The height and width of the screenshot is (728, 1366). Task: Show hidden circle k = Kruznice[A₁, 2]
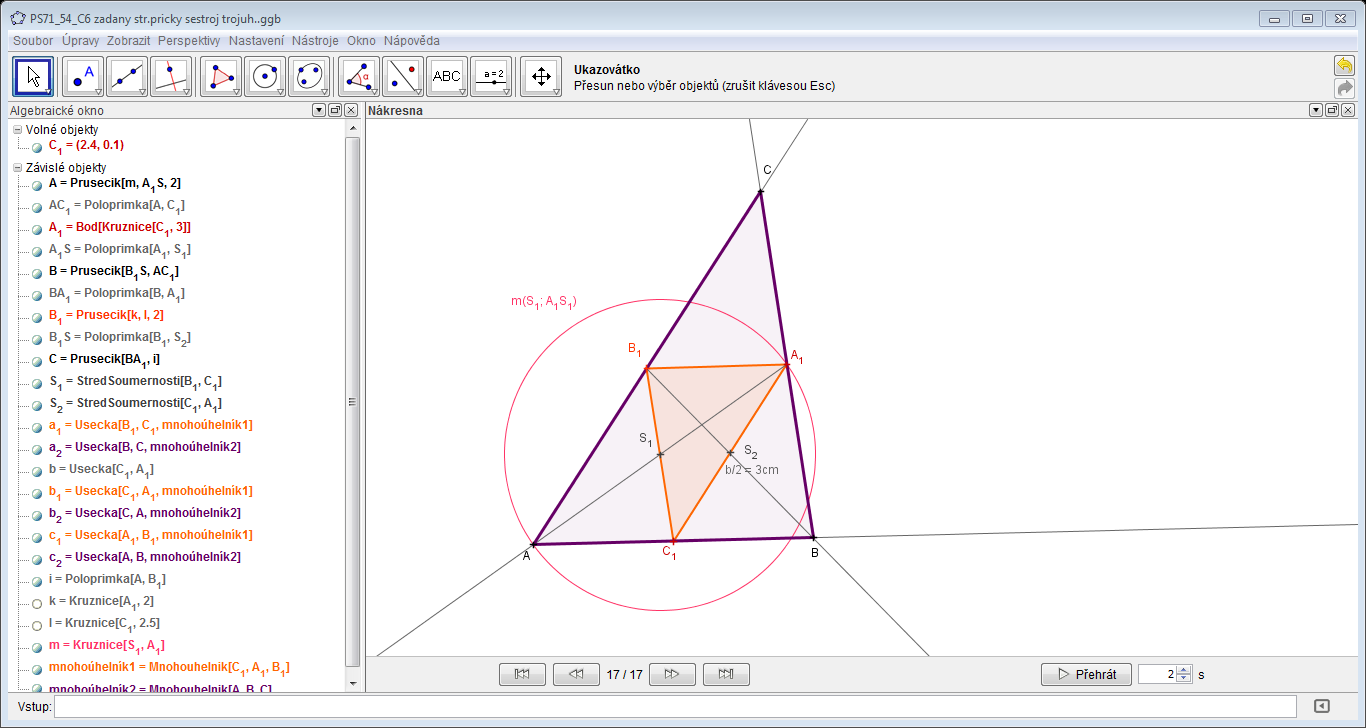point(37,602)
